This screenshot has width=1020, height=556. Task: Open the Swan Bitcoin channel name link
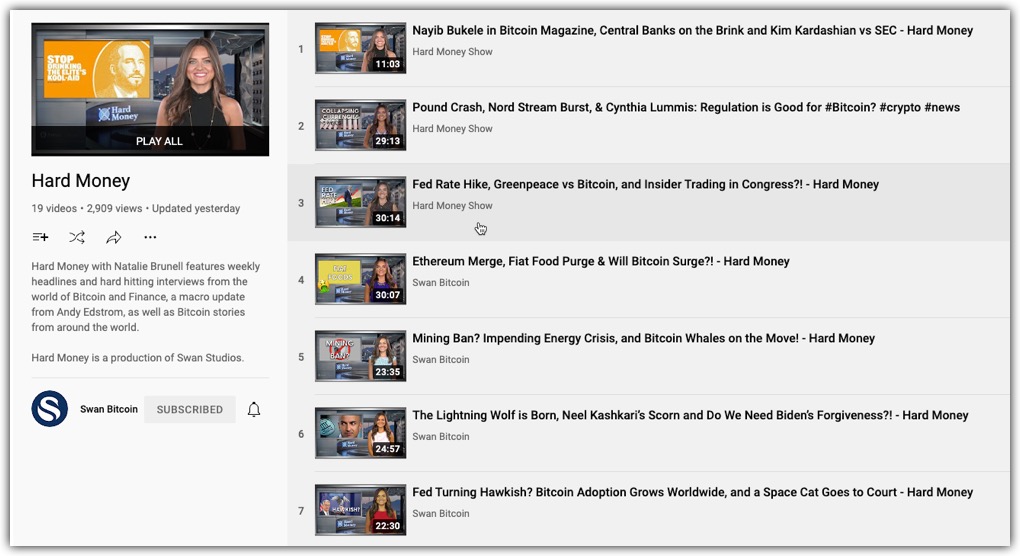pos(109,409)
